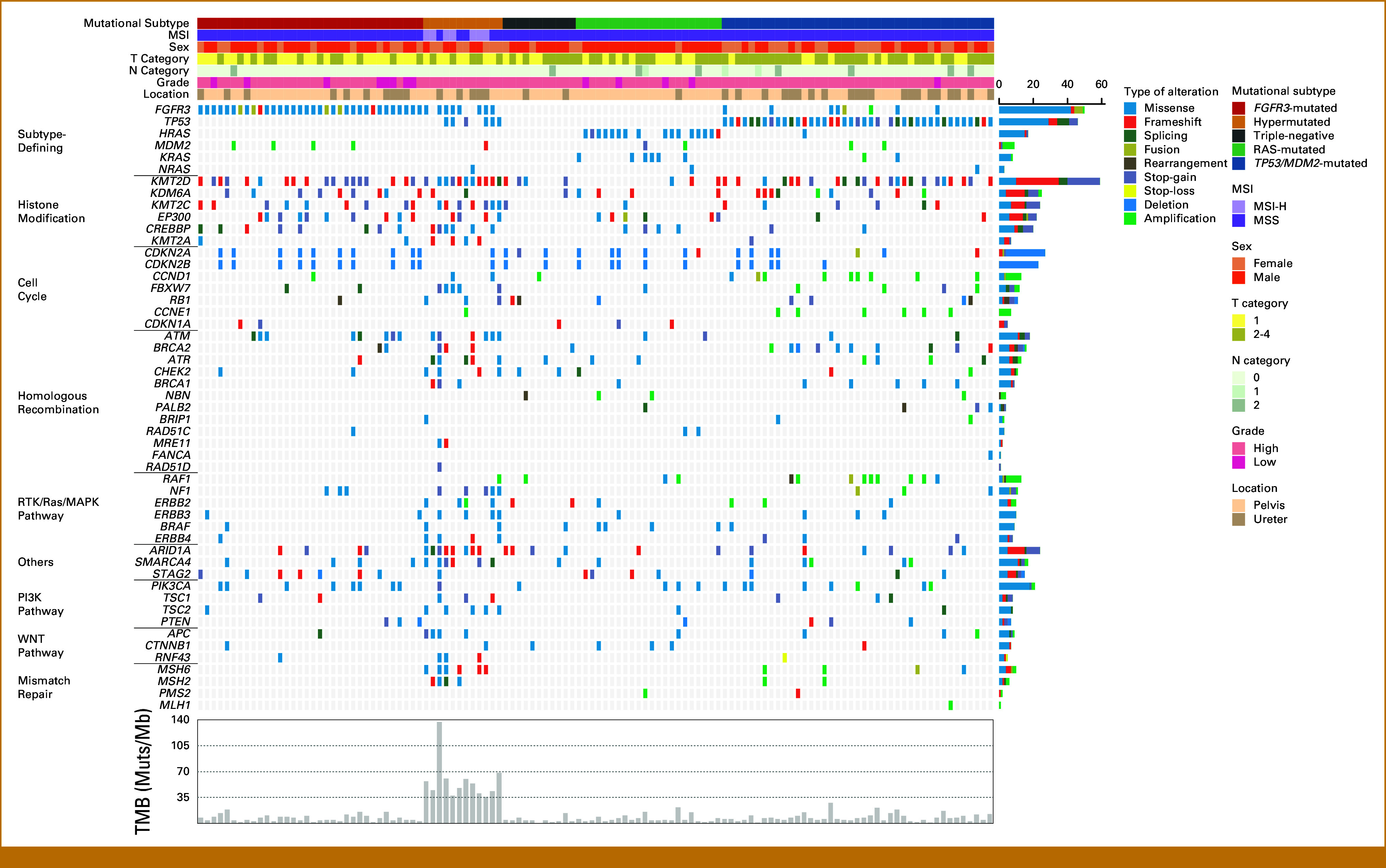Click the tallest TMB bar
The image size is (1386, 868).
pos(439,772)
